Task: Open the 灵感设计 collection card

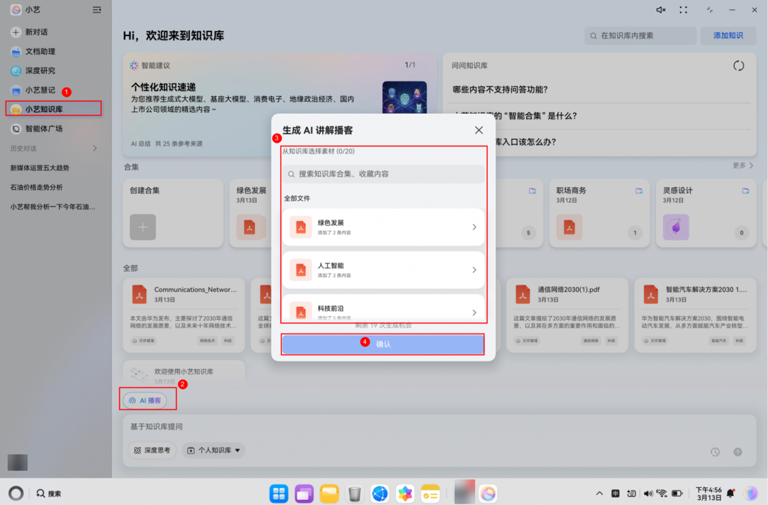Action: point(706,213)
